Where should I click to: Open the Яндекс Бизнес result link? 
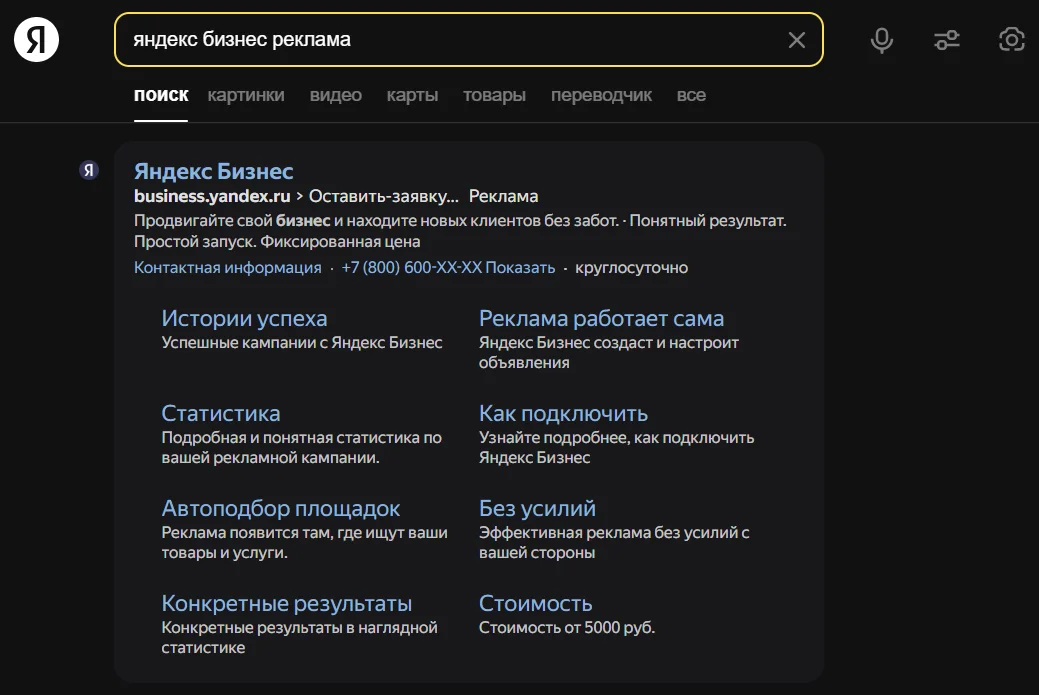tap(214, 170)
